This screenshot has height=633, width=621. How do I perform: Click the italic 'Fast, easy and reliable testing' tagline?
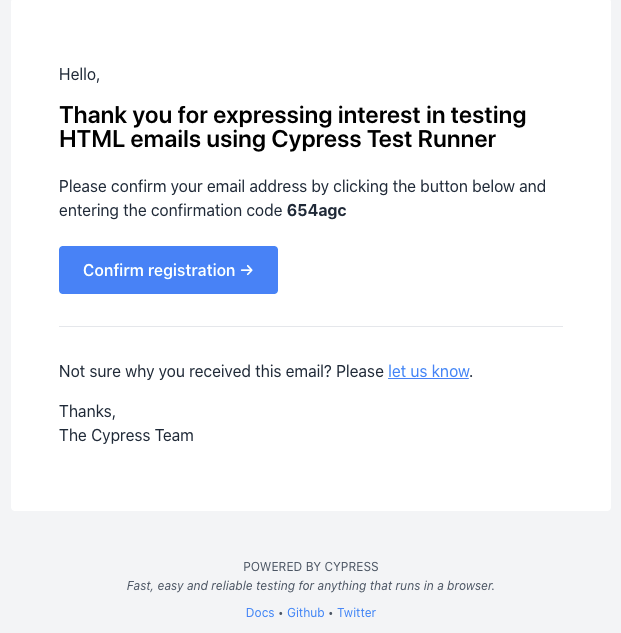[x=311, y=586]
